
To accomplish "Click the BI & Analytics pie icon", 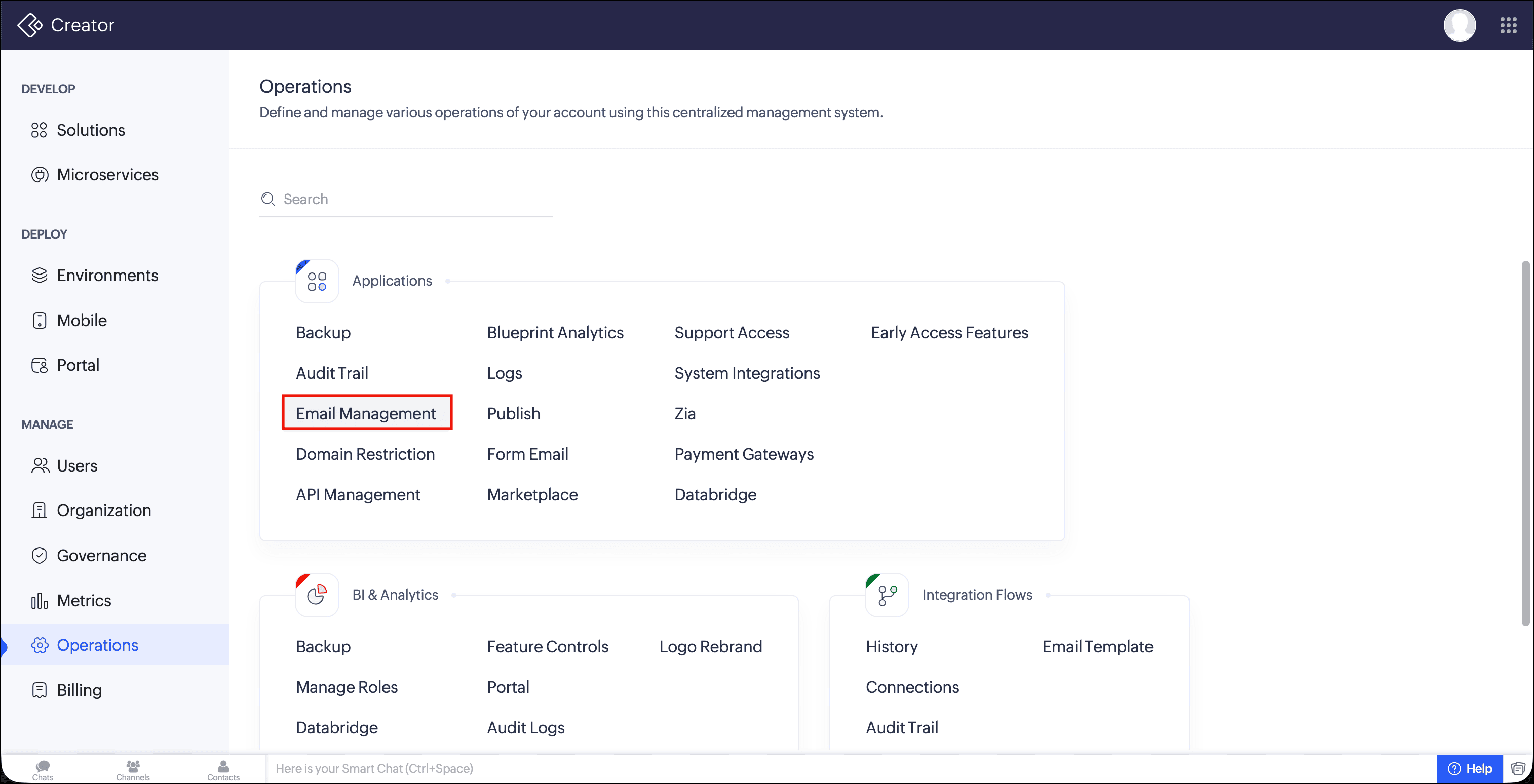I will (x=317, y=595).
